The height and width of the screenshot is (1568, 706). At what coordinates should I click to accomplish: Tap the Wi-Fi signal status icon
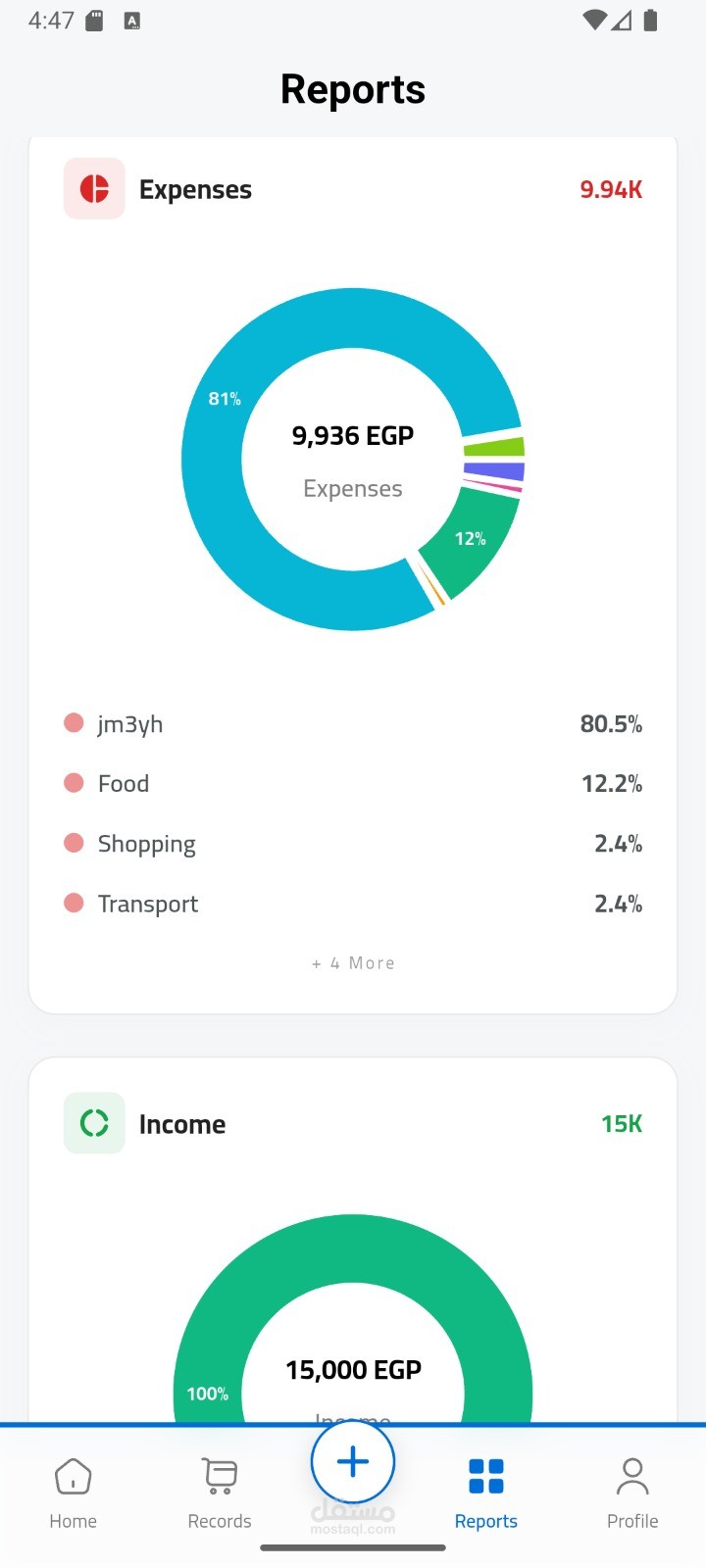[x=593, y=21]
